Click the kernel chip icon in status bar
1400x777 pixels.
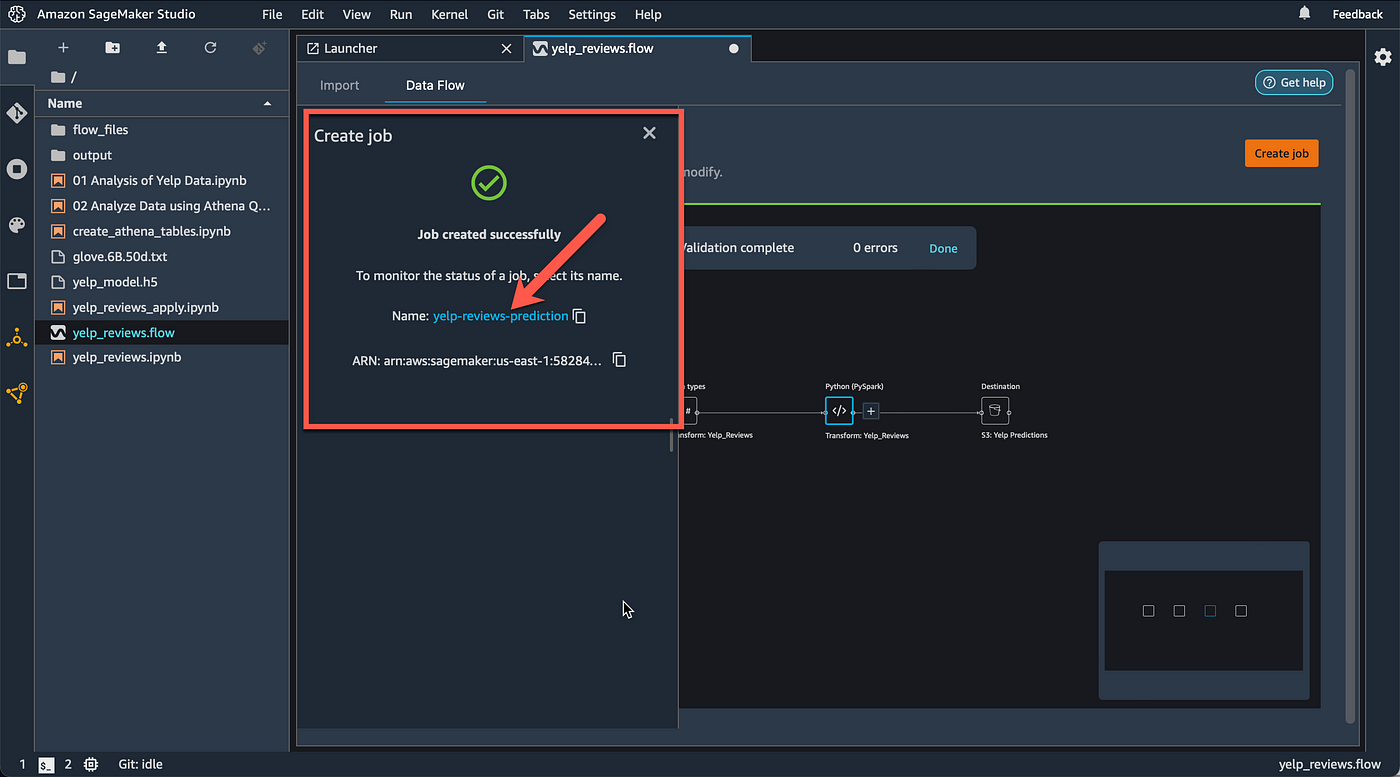[91, 764]
